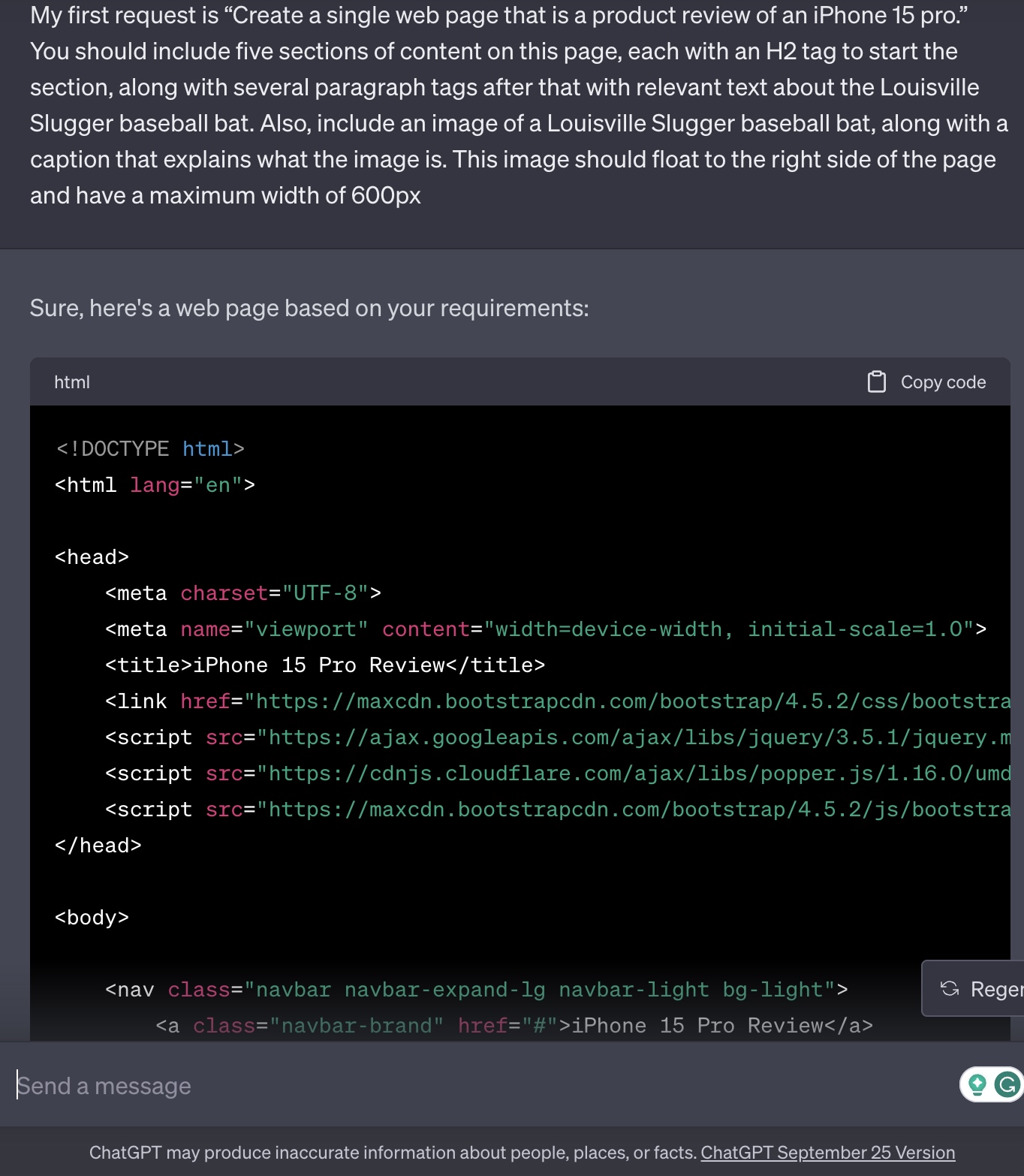Click the html language label of code block
Viewport: 1024px width, 1176px height.
pyautogui.click(x=72, y=382)
